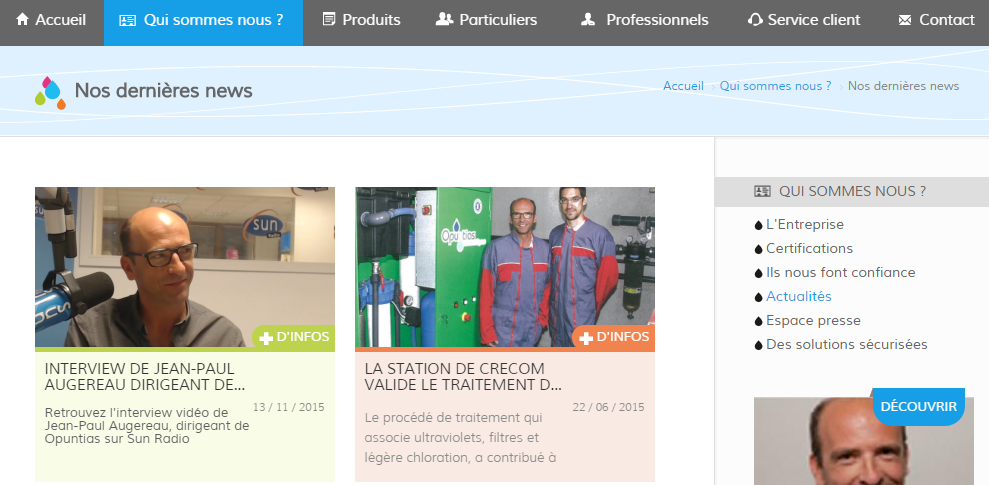Open the Jean-Paul Augereau radio interview photo

pos(185,267)
